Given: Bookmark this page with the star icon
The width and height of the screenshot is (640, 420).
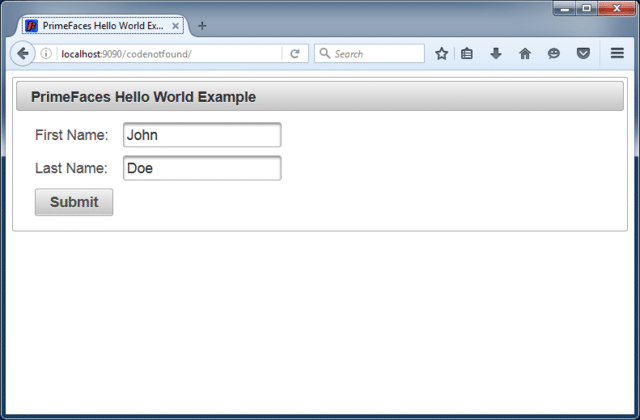Looking at the screenshot, I should click(441, 53).
